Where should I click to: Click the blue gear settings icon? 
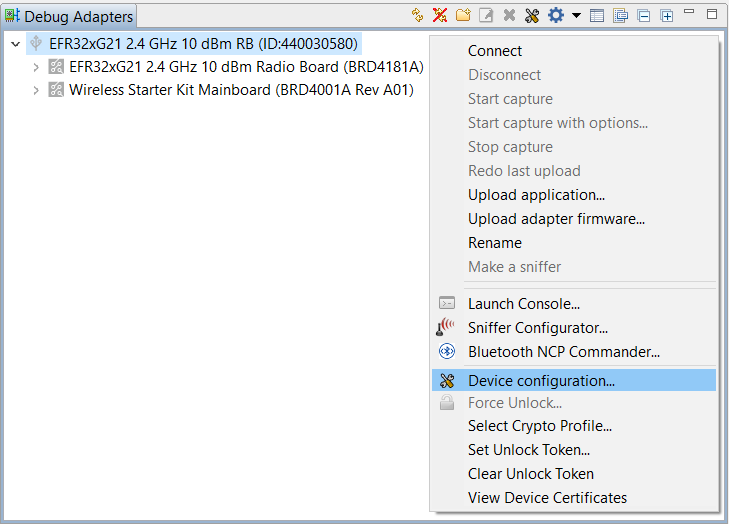pos(555,15)
